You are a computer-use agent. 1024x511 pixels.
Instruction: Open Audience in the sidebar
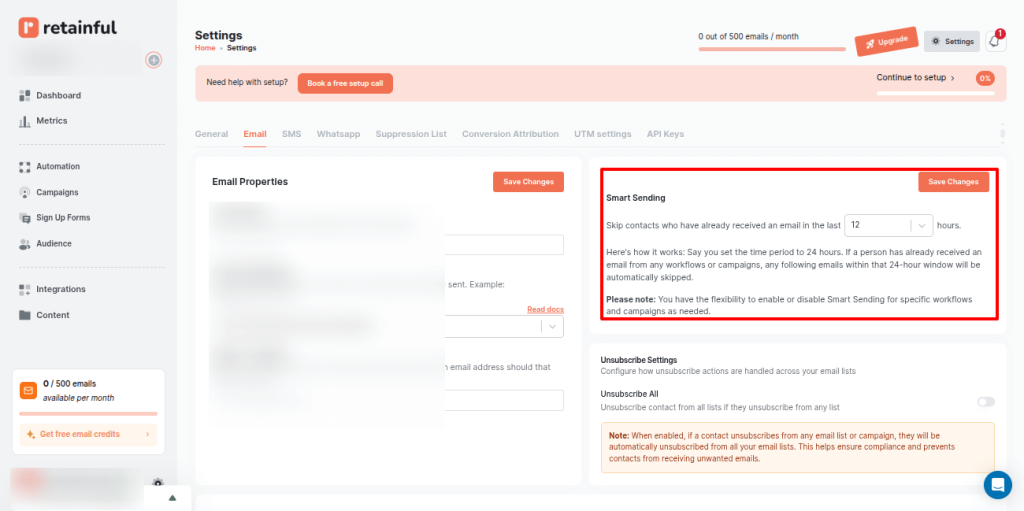[x=54, y=244]
